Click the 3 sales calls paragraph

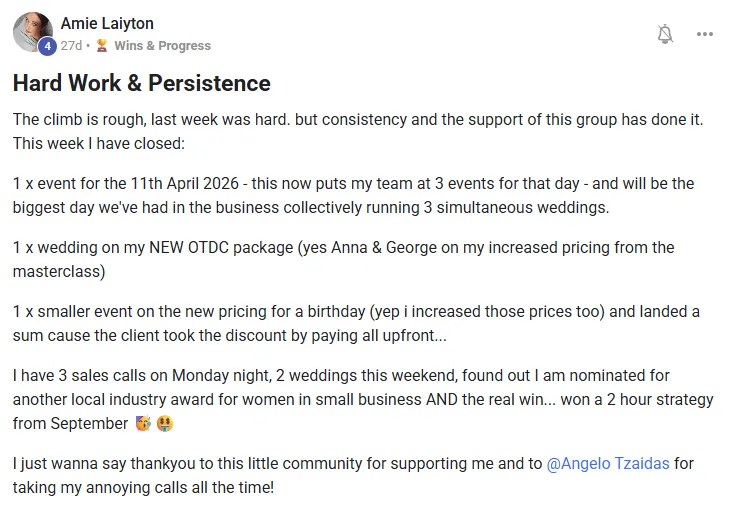click(x=363, y=399)
